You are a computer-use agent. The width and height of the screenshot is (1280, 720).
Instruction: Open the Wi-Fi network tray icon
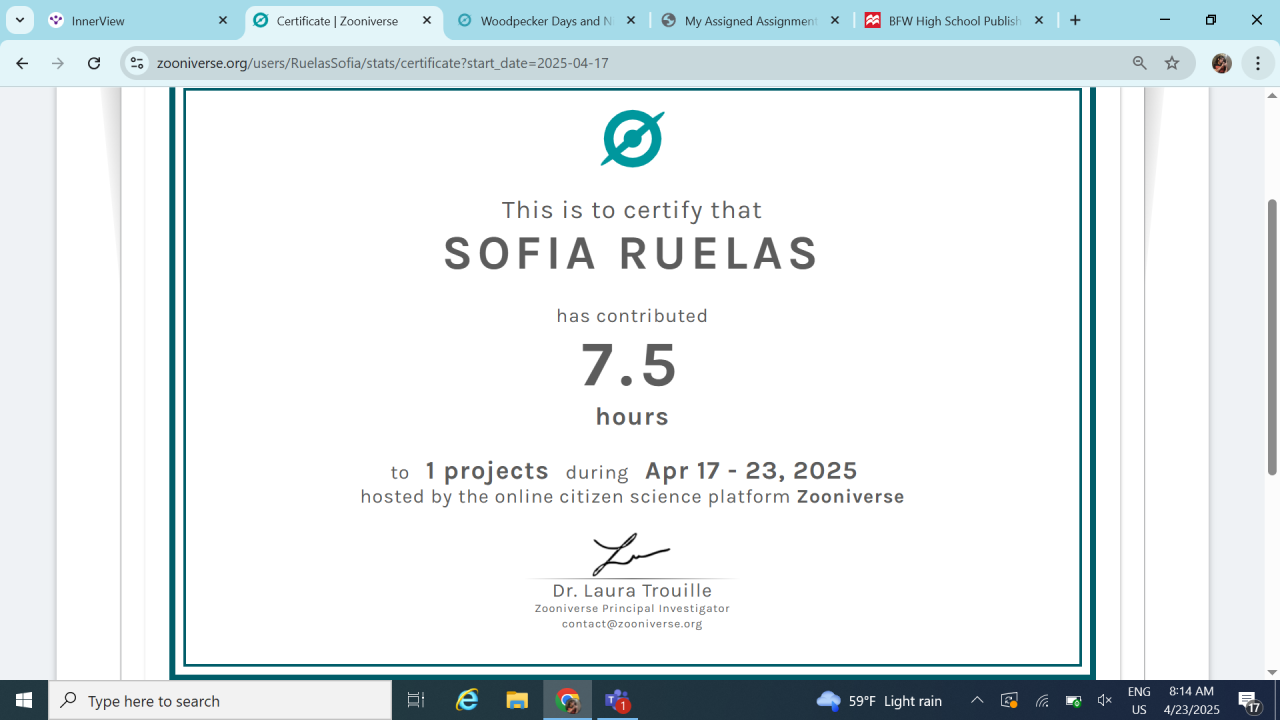pos(1041,700)
